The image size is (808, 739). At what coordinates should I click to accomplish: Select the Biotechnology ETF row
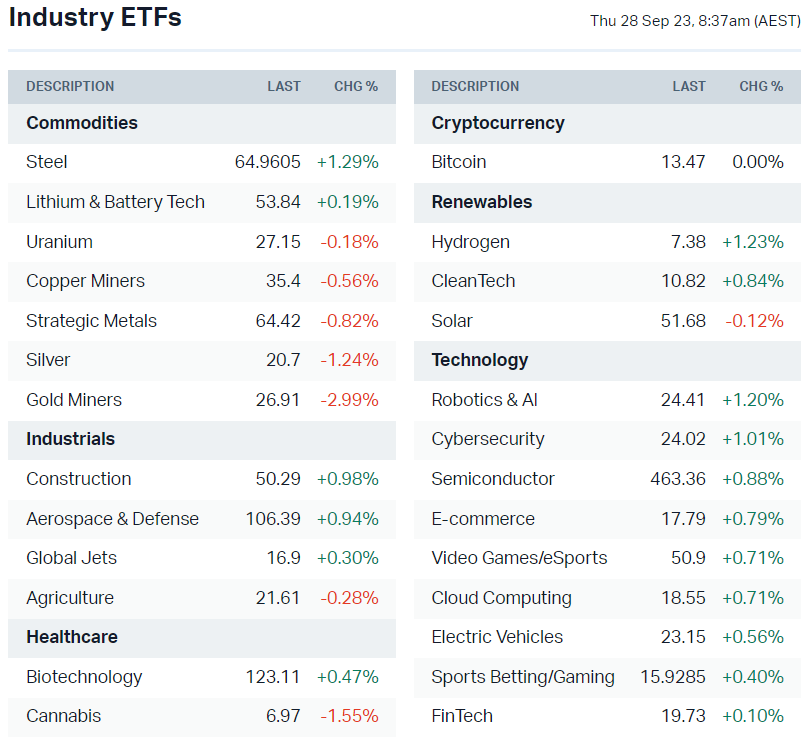tap(84, 677)
